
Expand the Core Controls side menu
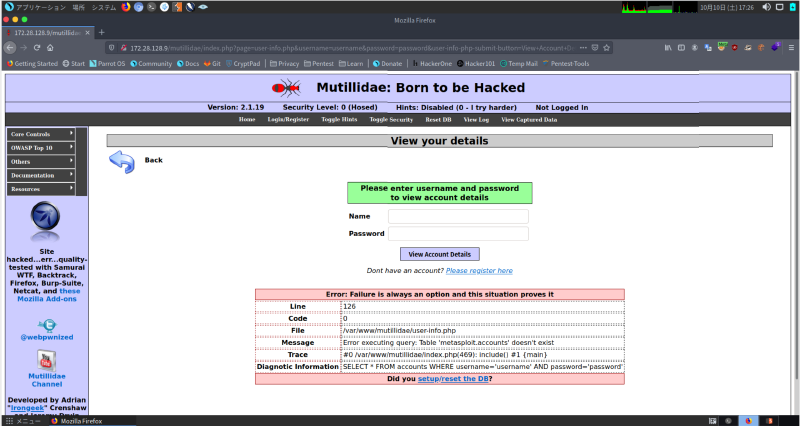point(41,133)
